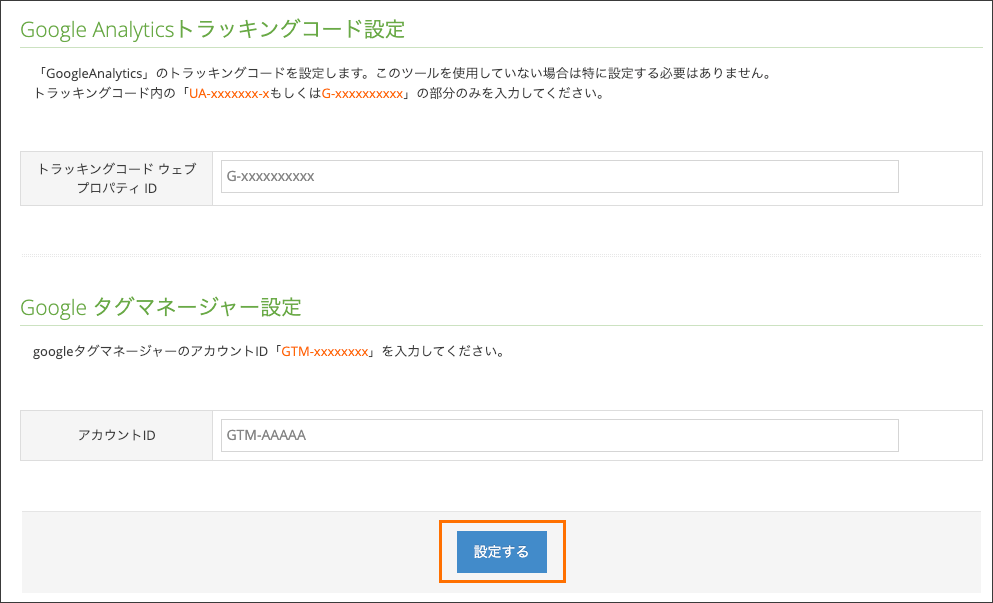Focus the tracking code web property ID field

pos(559,177)
